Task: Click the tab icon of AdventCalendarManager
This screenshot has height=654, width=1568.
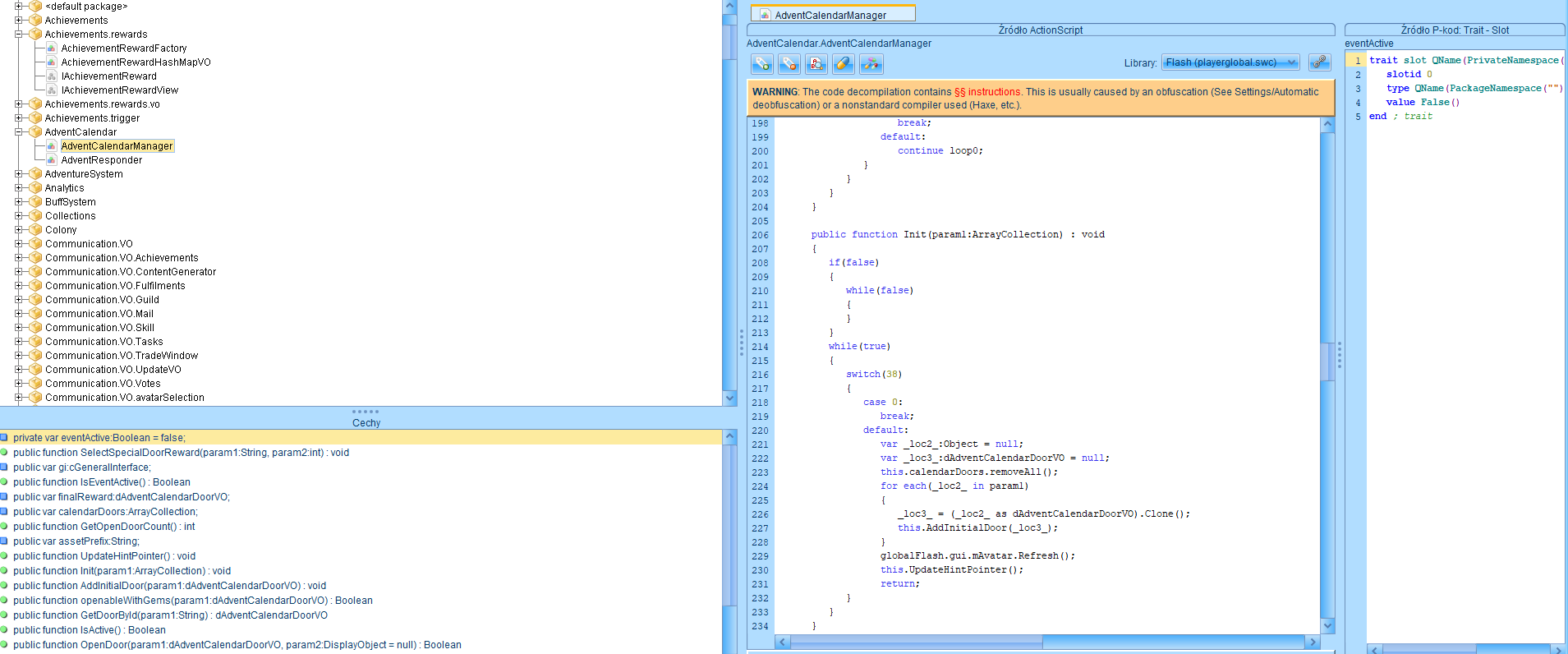Action: [x=765, y=15]
